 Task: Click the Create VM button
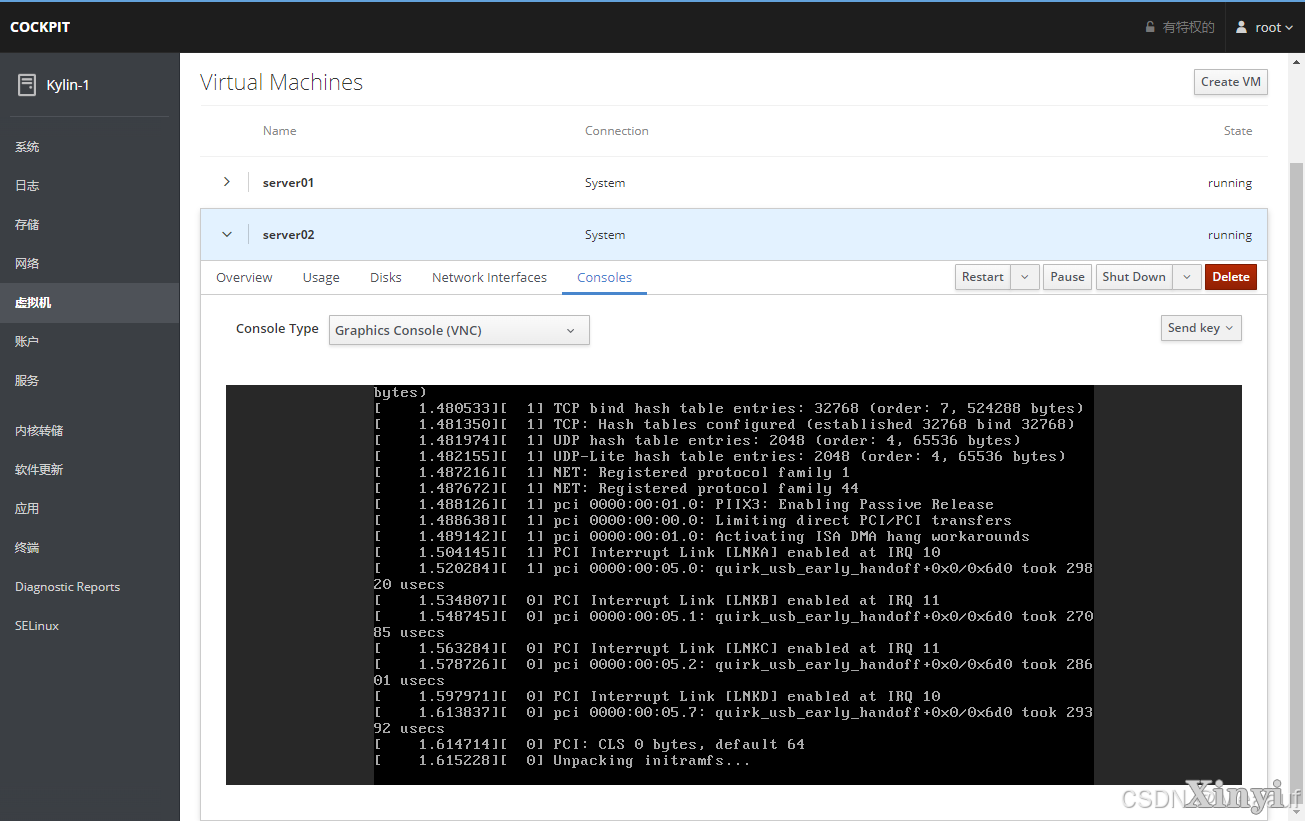tap(1230, 82)
